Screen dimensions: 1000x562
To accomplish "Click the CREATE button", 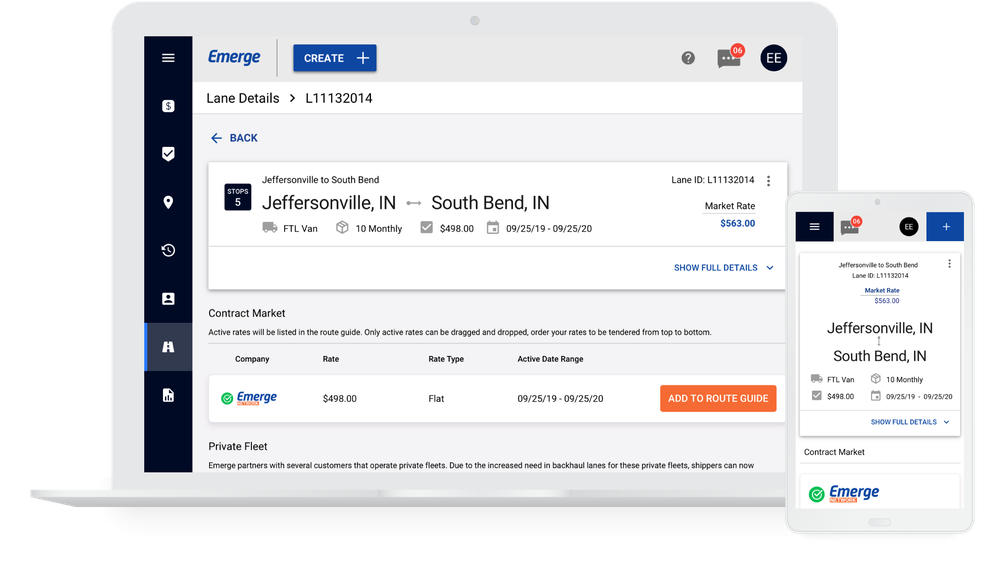I will (x=335, y=58).
